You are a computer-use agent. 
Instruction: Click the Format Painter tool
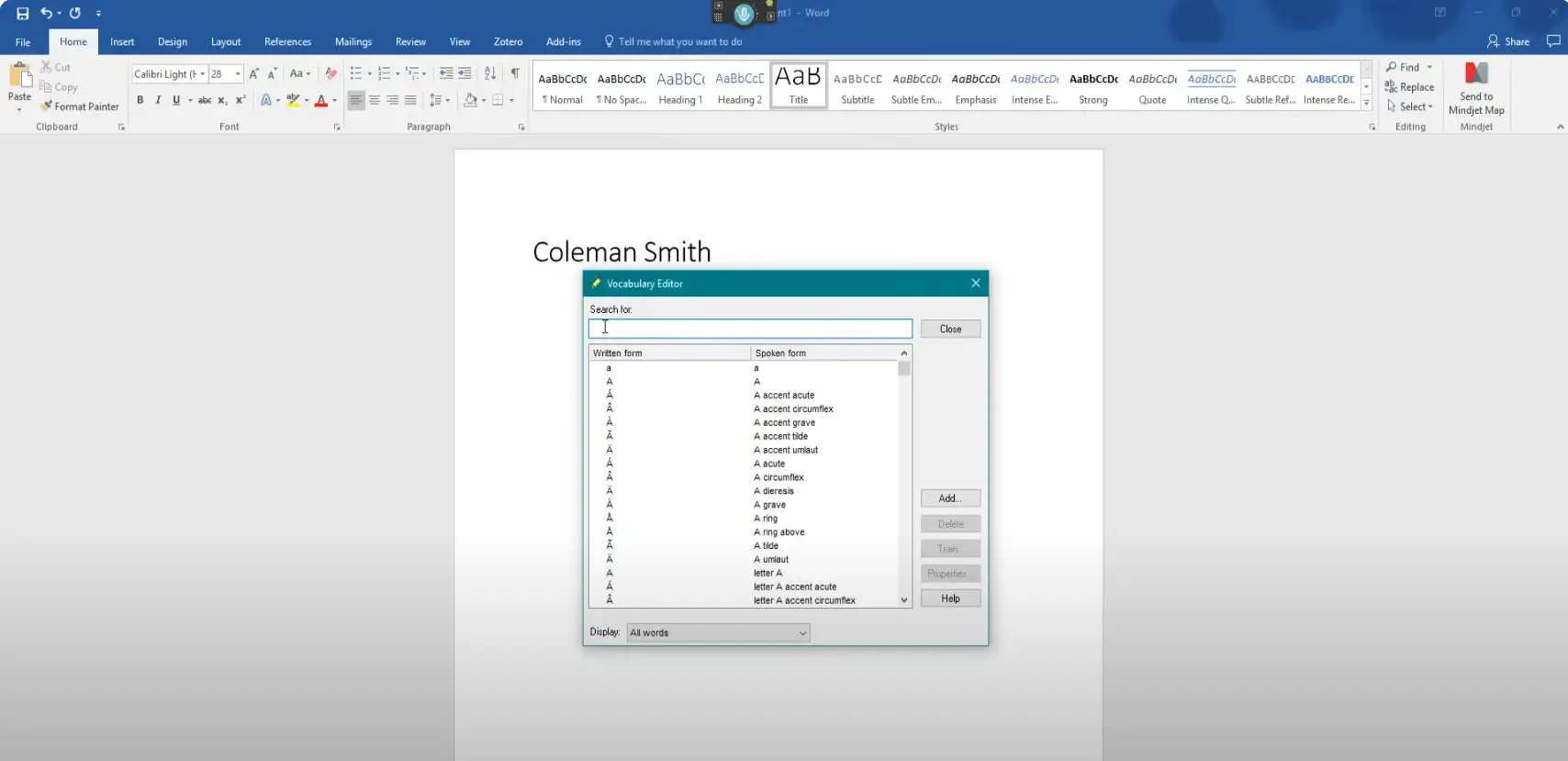80,106
